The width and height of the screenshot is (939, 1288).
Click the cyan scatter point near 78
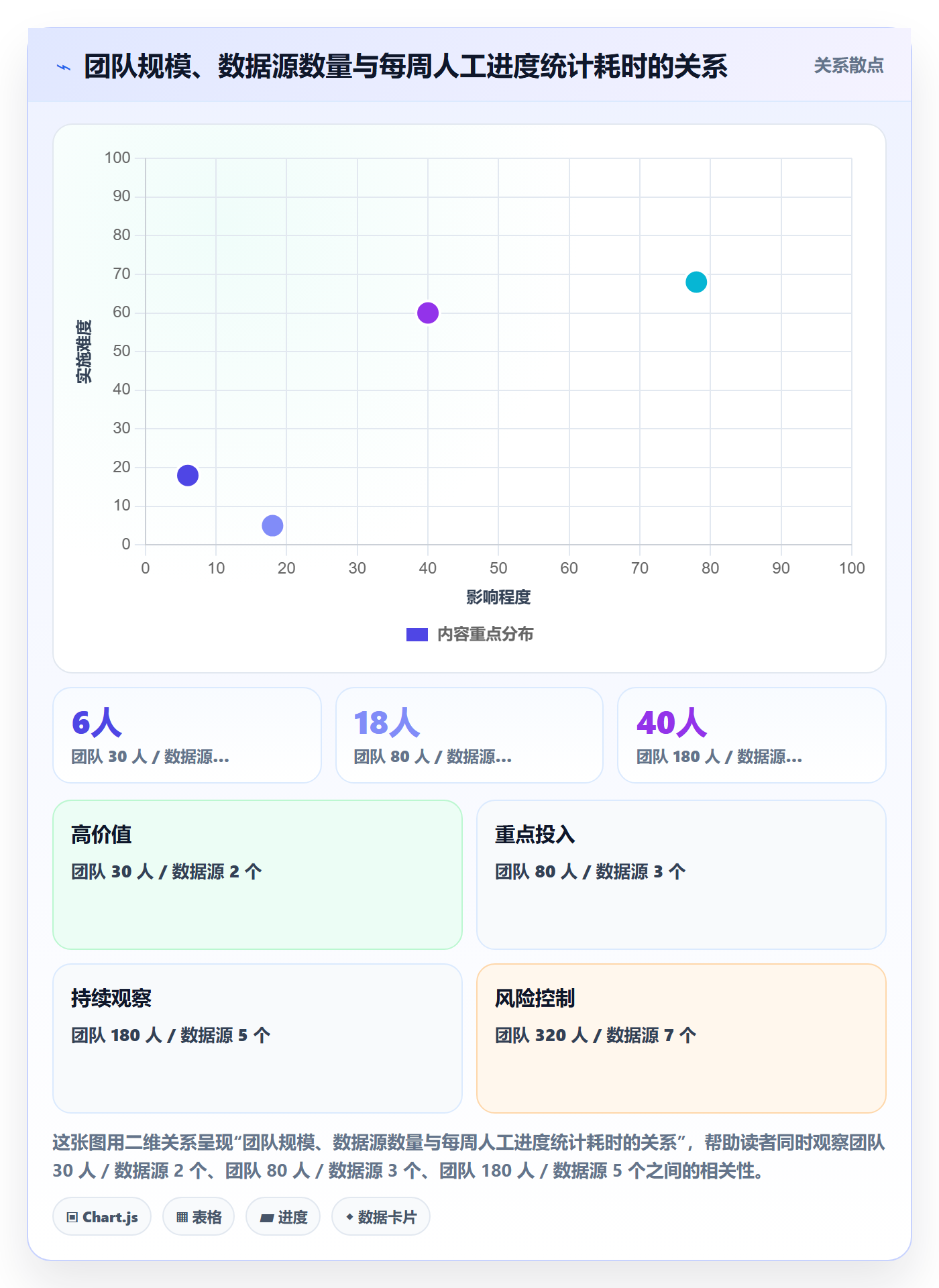point(696,282)
